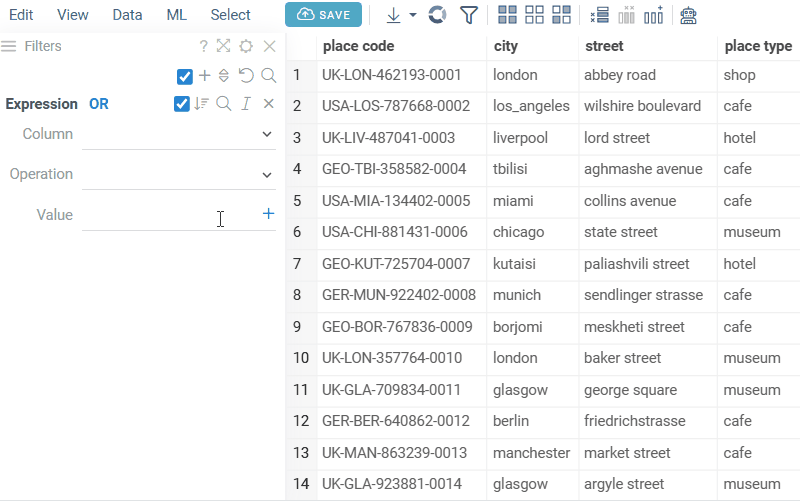Open the View menu
Viewport: 800px width, 501px height.
tap(72, 15)
